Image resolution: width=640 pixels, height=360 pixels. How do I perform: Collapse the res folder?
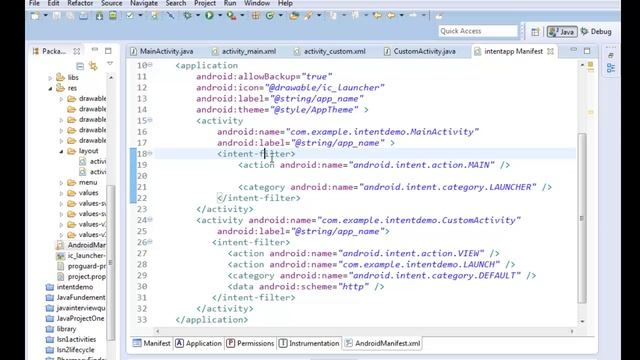(50, 88)
